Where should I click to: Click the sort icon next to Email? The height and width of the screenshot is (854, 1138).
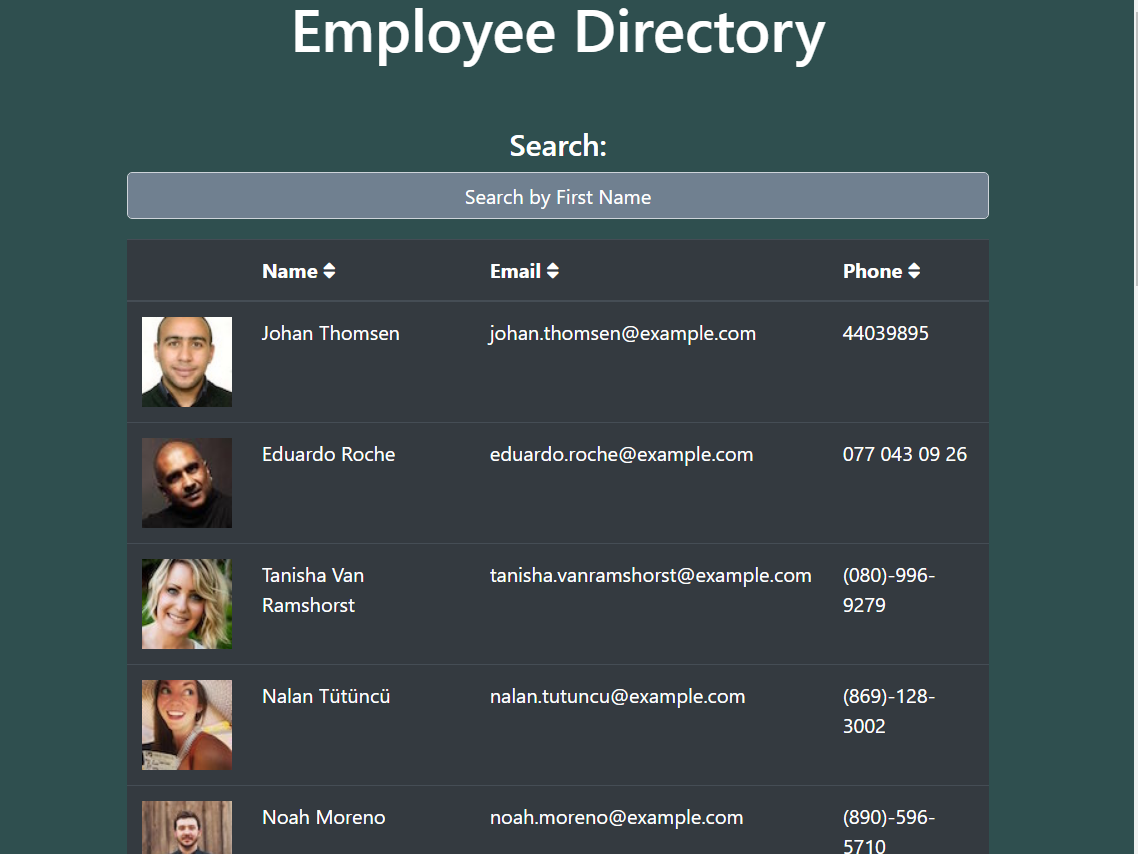click(552, 271)
